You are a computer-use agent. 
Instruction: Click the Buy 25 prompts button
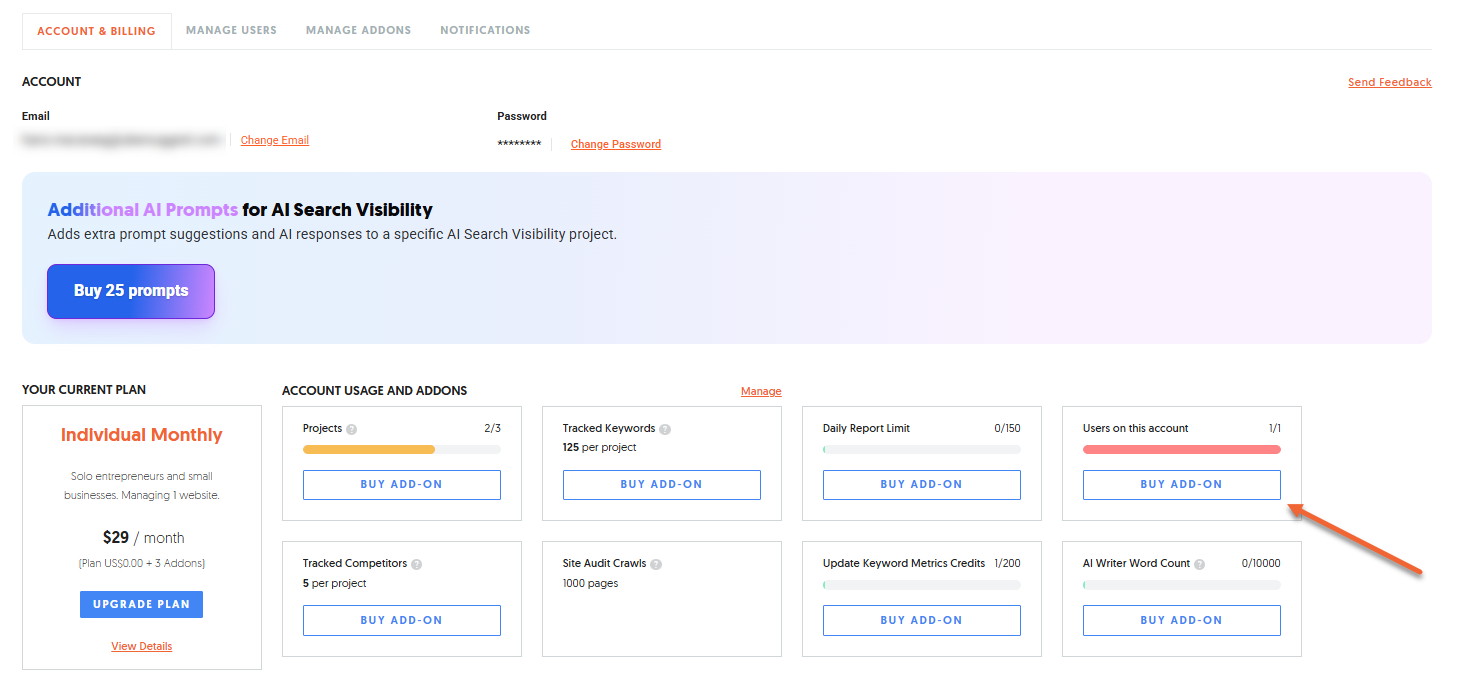pos(131,291)
